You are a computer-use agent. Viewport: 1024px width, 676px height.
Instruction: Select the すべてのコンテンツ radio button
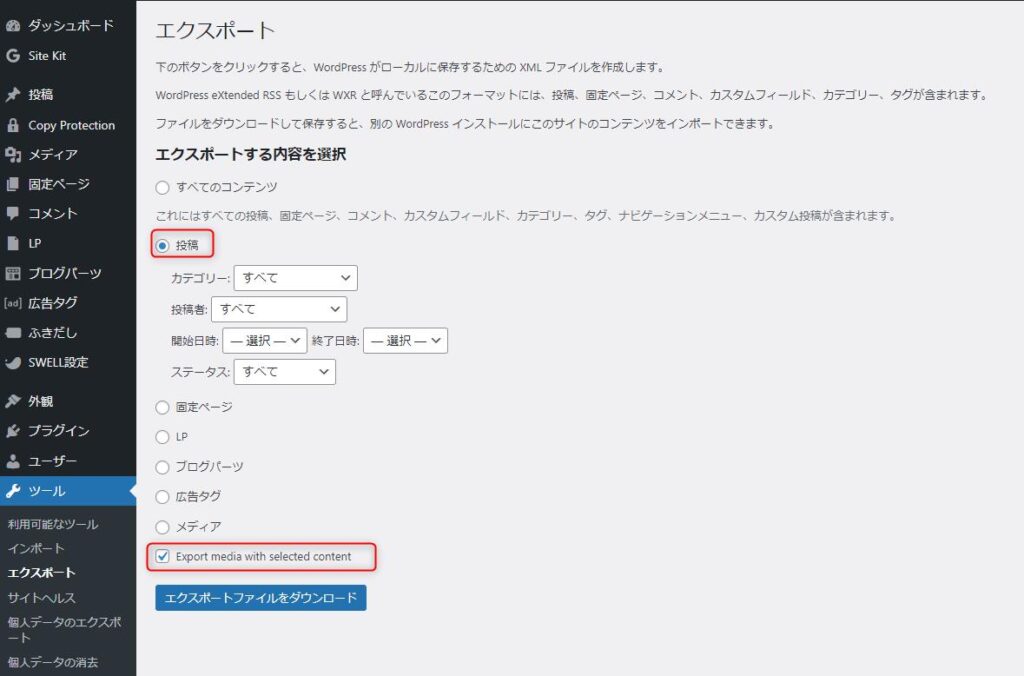pos(163,187)
